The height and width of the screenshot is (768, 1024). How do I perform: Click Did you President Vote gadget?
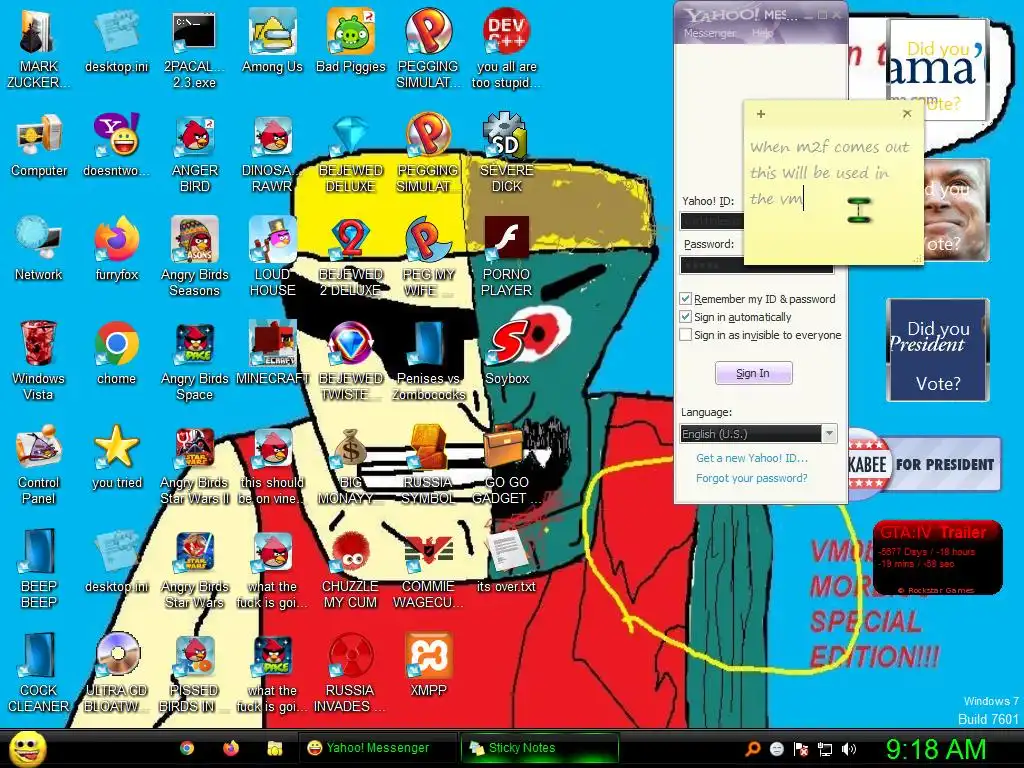coord(938,350)
